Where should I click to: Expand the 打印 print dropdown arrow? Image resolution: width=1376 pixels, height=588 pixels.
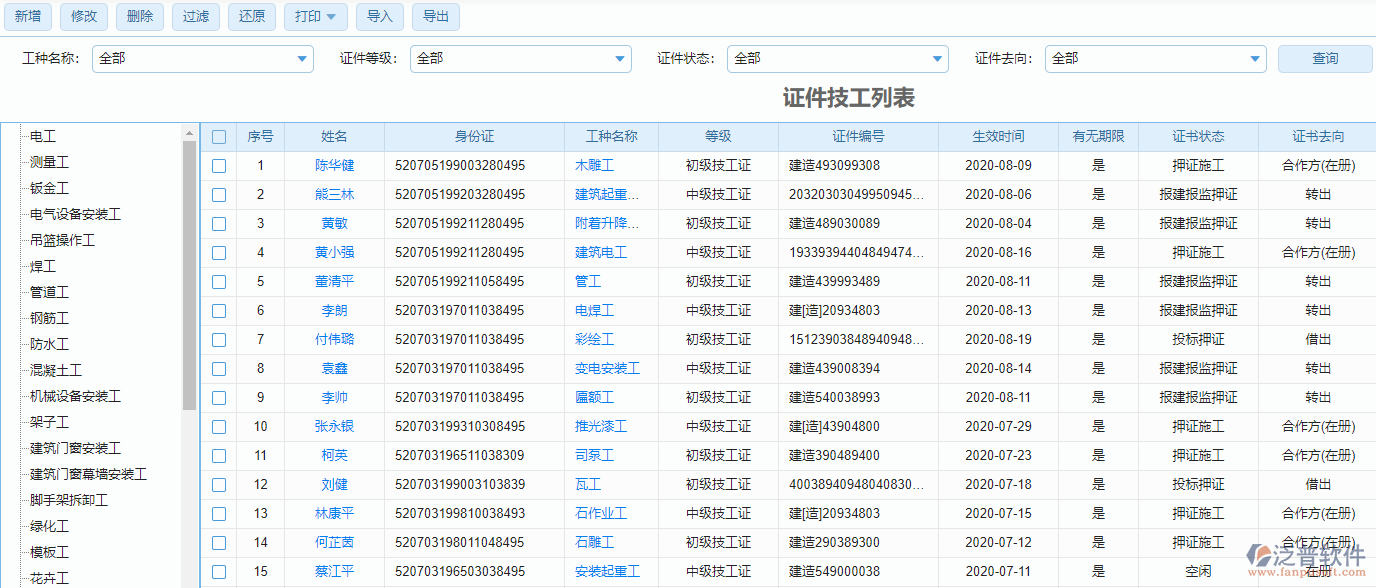tap(333, 17)
